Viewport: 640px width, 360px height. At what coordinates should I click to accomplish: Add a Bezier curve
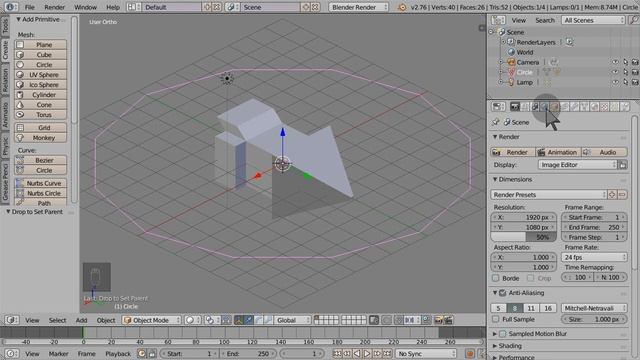click(x=40, y=160)
